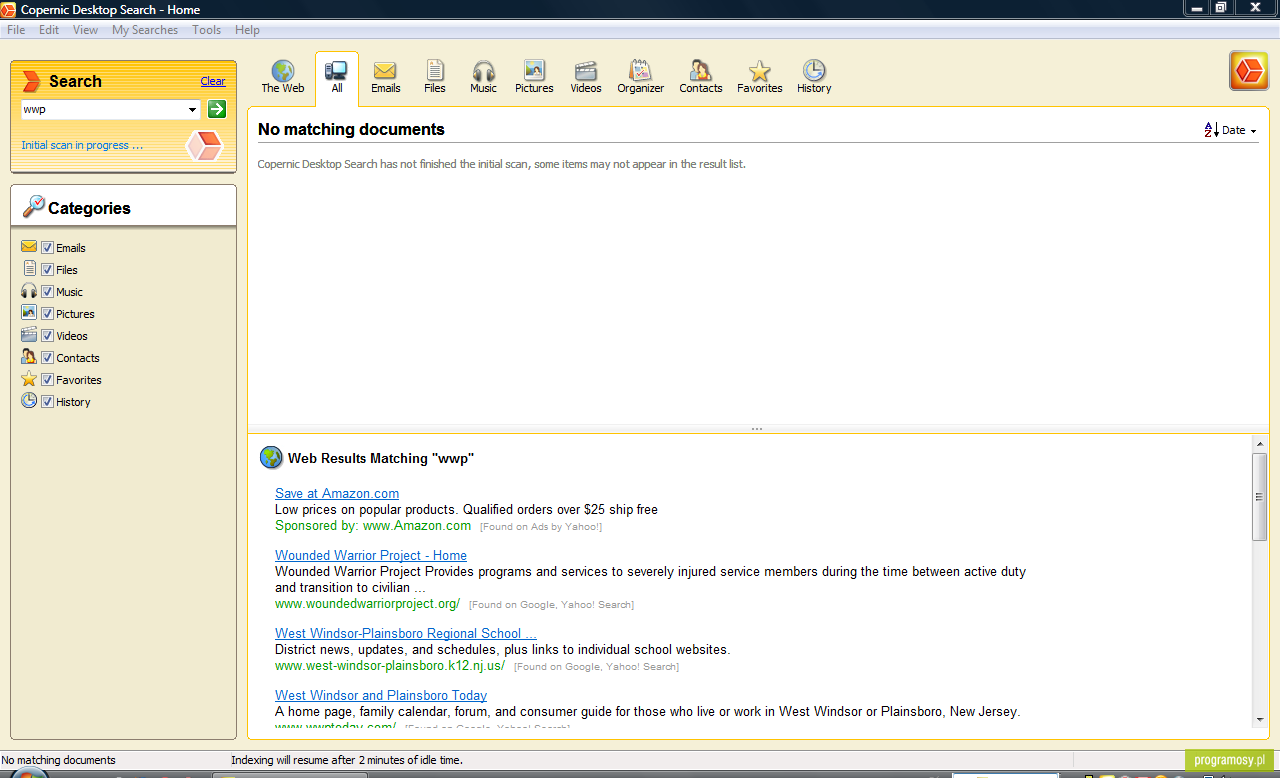The image size is (1280, 778).
Task: Open the View menu
Action: (x=85, y=30)
